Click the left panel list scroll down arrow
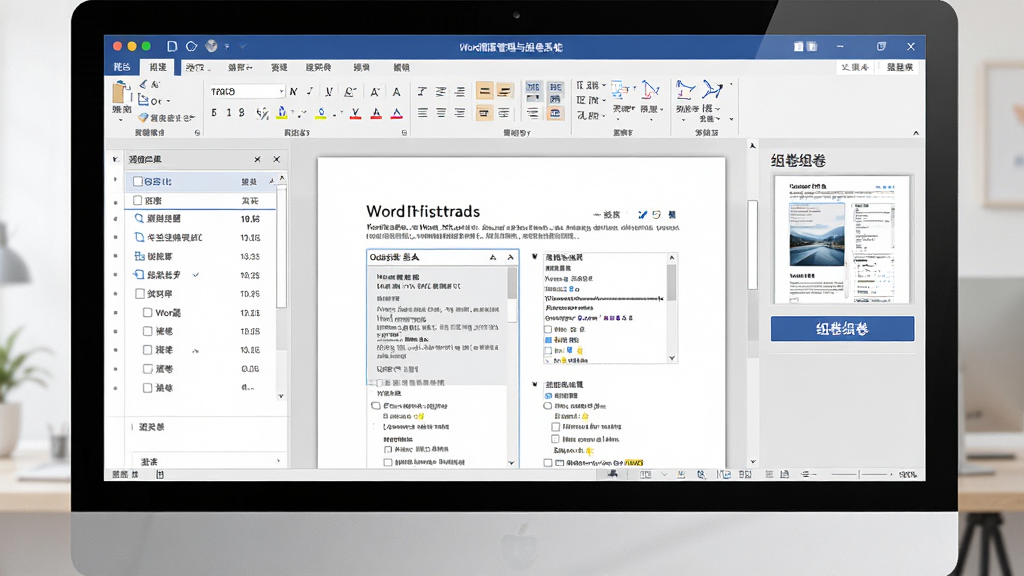1024x576 pixels. pyautogui.click(x=281, y=396)
